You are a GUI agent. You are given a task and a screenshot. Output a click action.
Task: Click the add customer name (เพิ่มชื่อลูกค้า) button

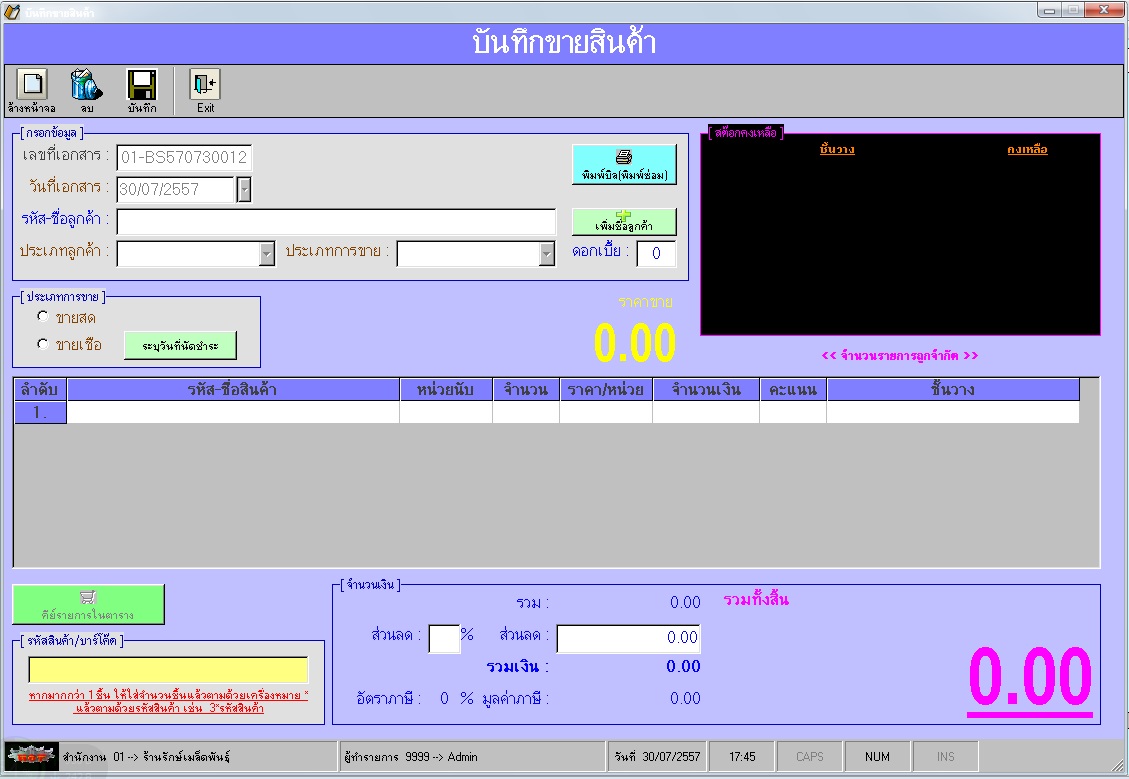tap(624, 222)
